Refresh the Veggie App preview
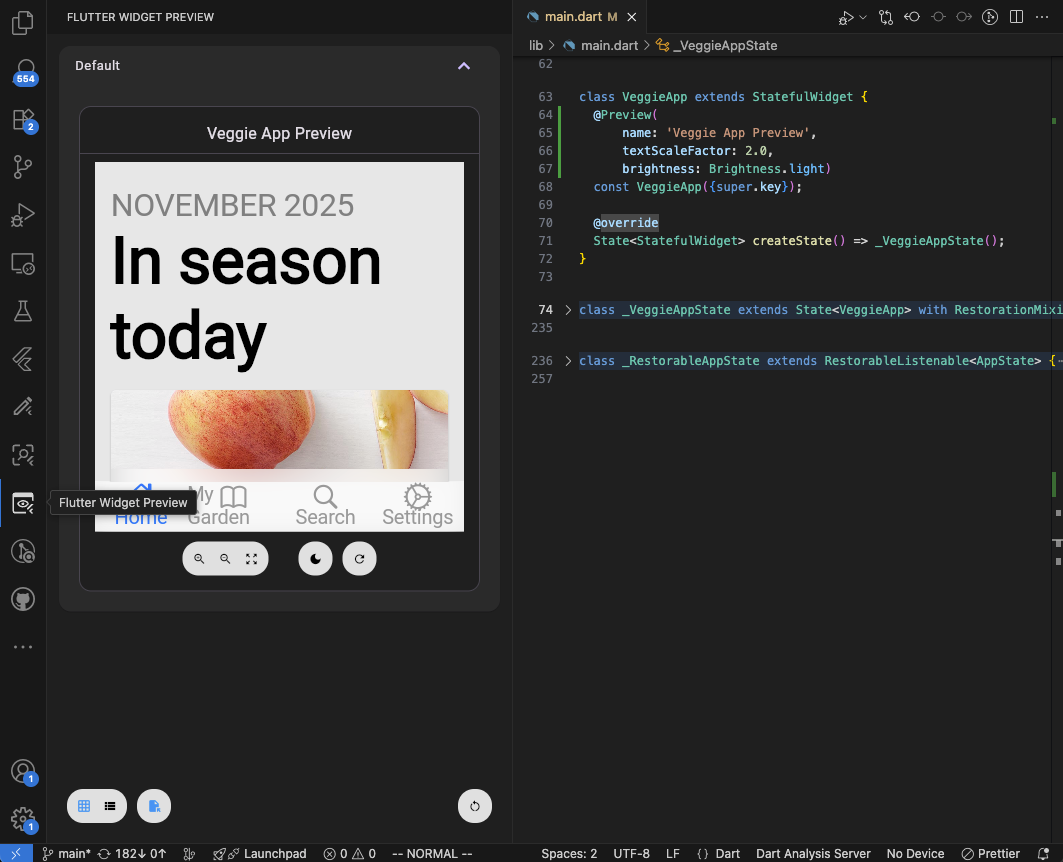This screenshot has width=1063, height=862. 359,558
